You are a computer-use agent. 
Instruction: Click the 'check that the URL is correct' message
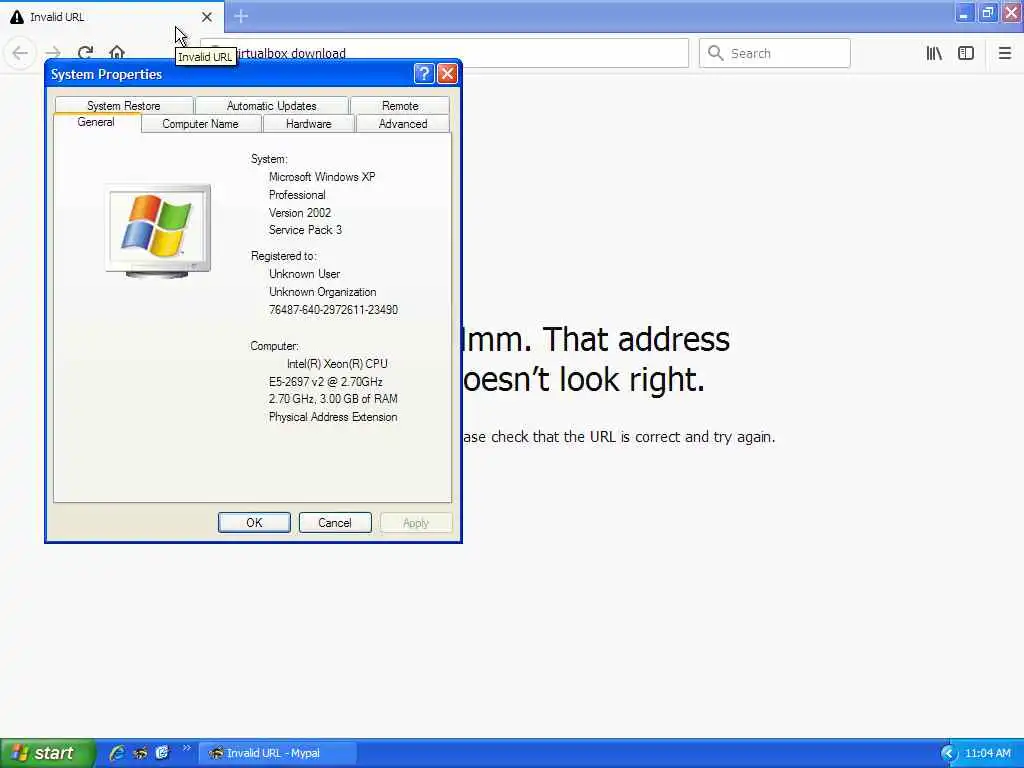click(619, 437)
